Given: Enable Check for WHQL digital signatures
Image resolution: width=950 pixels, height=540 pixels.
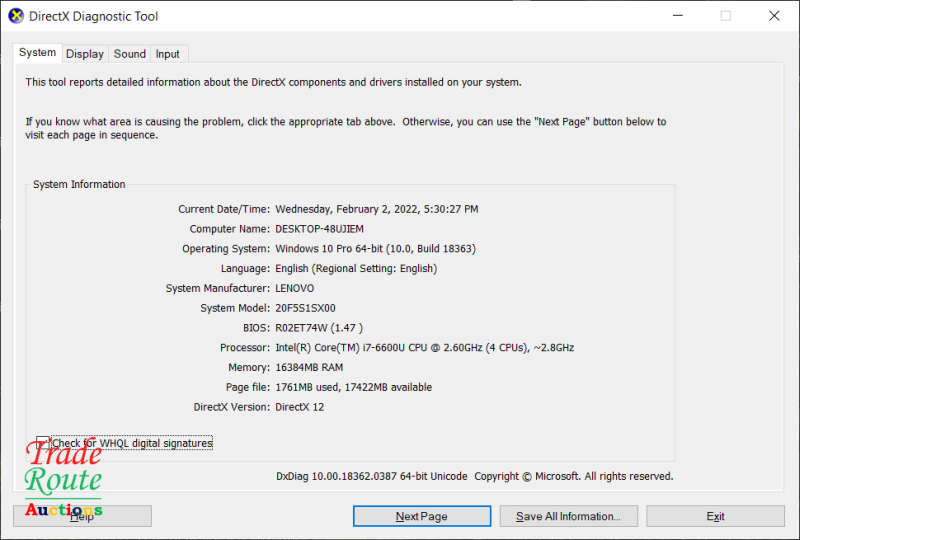Looking at the screenshot, I should coord(43,443).
